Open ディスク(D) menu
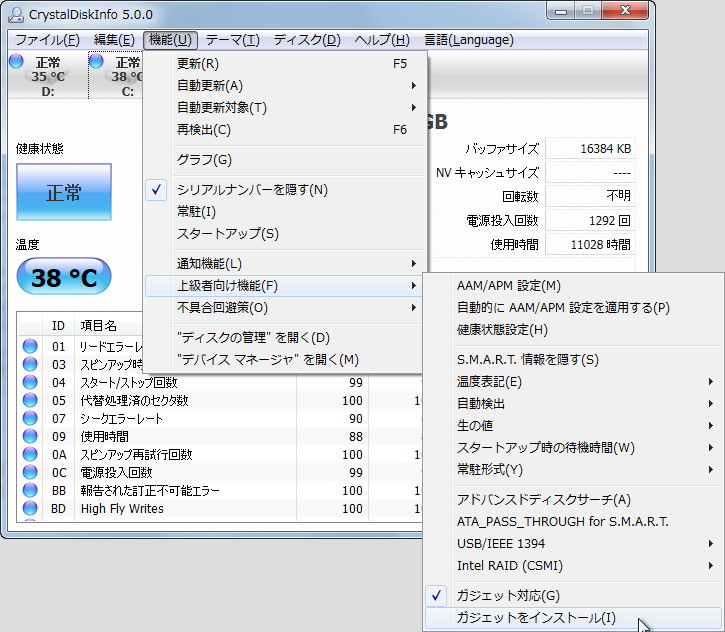The image size is (725, 632). coord(307,40)
